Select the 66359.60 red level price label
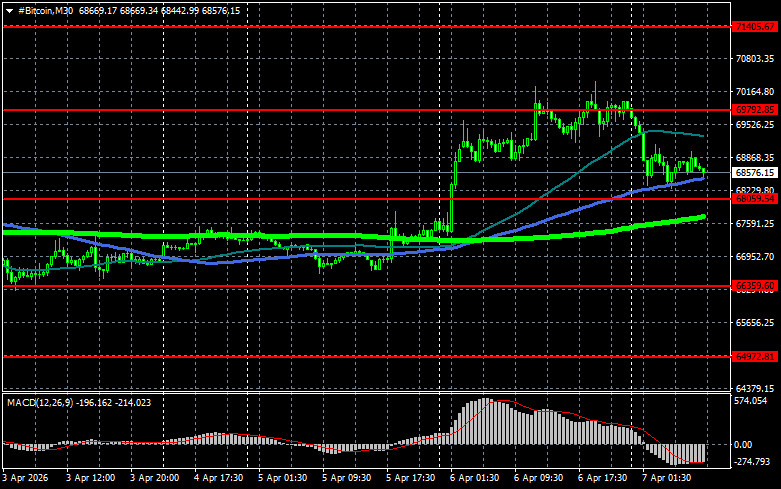Viewport: 781px width, 489px height. 755,286
